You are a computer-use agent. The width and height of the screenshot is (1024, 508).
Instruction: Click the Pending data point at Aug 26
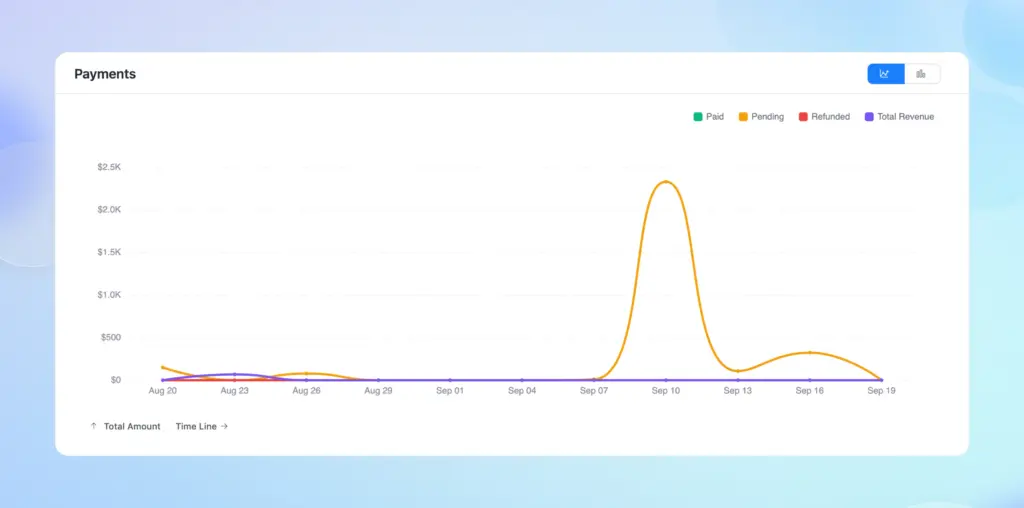pyautogui.click(x=306, y=373)
